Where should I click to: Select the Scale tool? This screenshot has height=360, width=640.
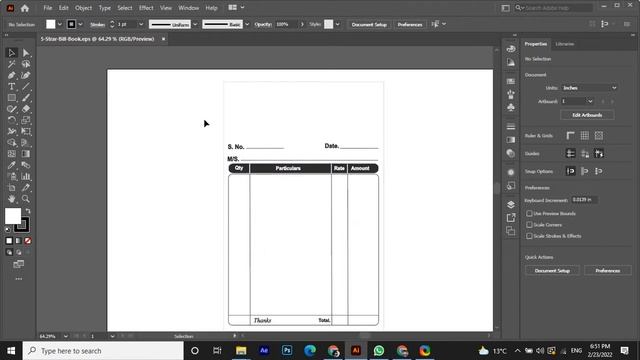[26, 120]
